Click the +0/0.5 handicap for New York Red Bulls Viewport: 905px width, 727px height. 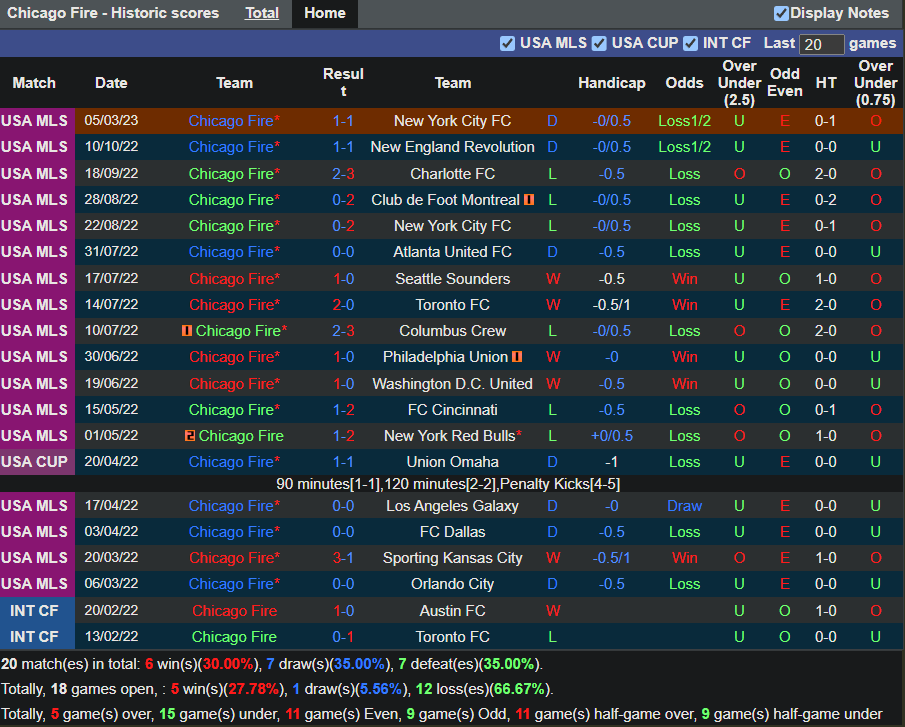coord(612,436)
